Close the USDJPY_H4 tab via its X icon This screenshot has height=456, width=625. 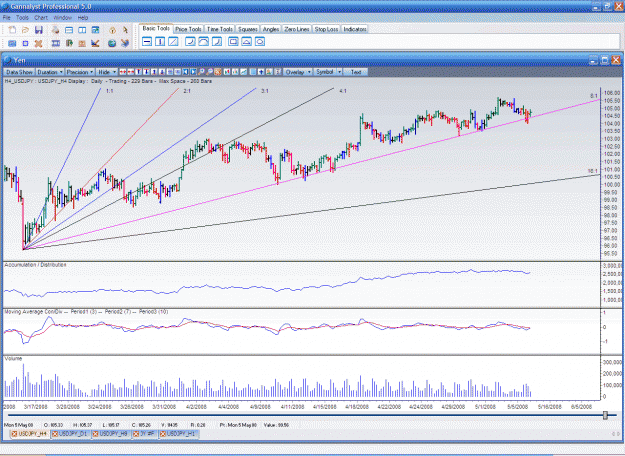[14, 434]
